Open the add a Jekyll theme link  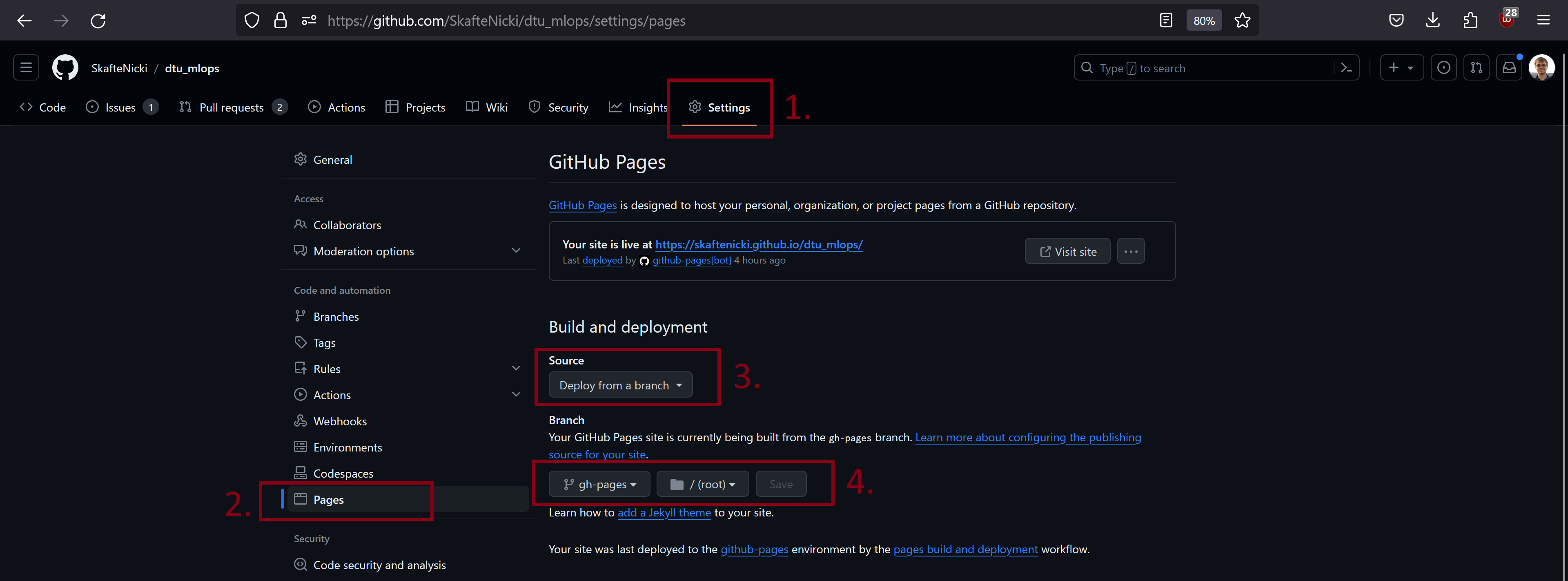point(664,513)
